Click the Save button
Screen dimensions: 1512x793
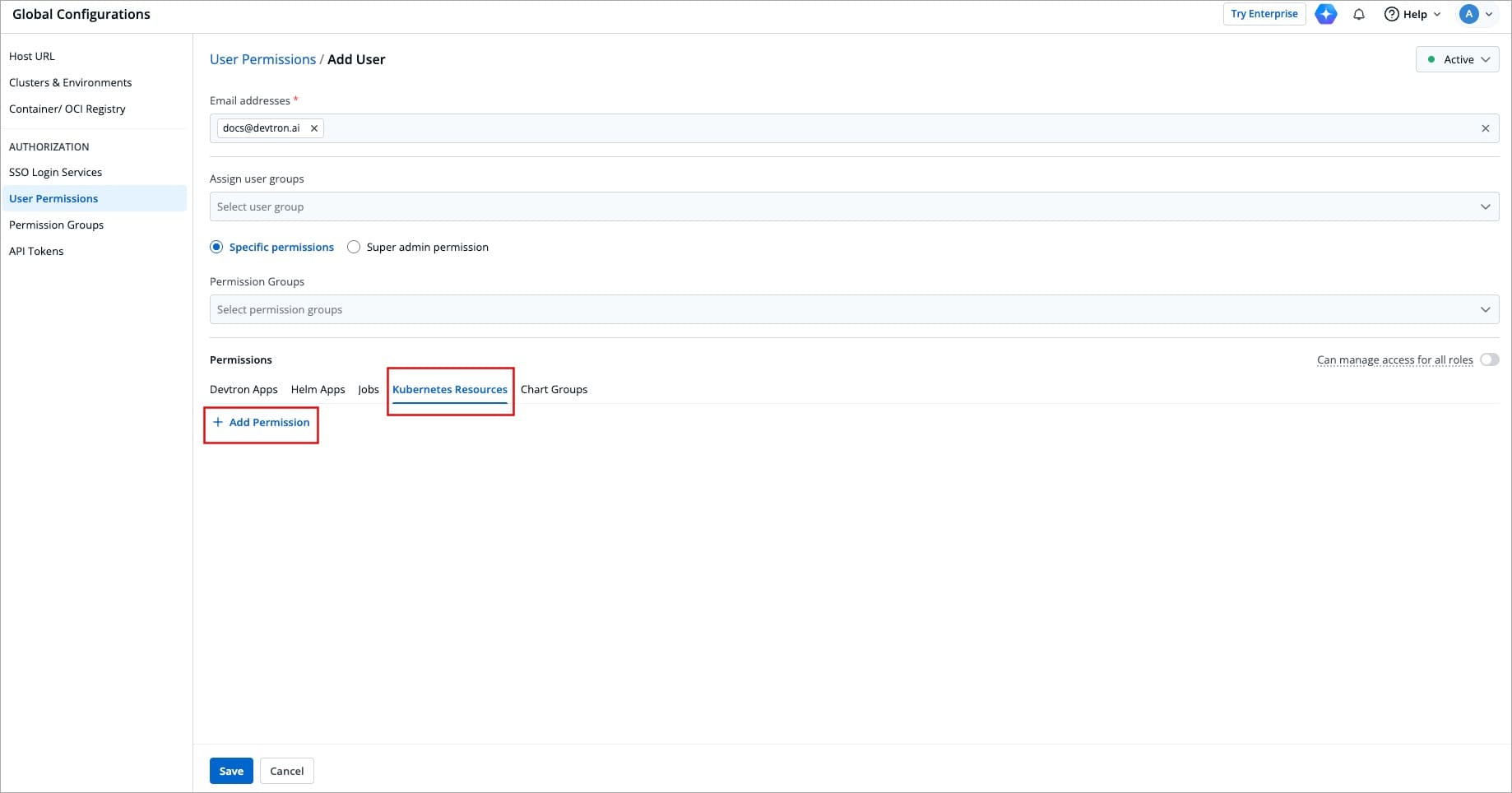[231, 771]
